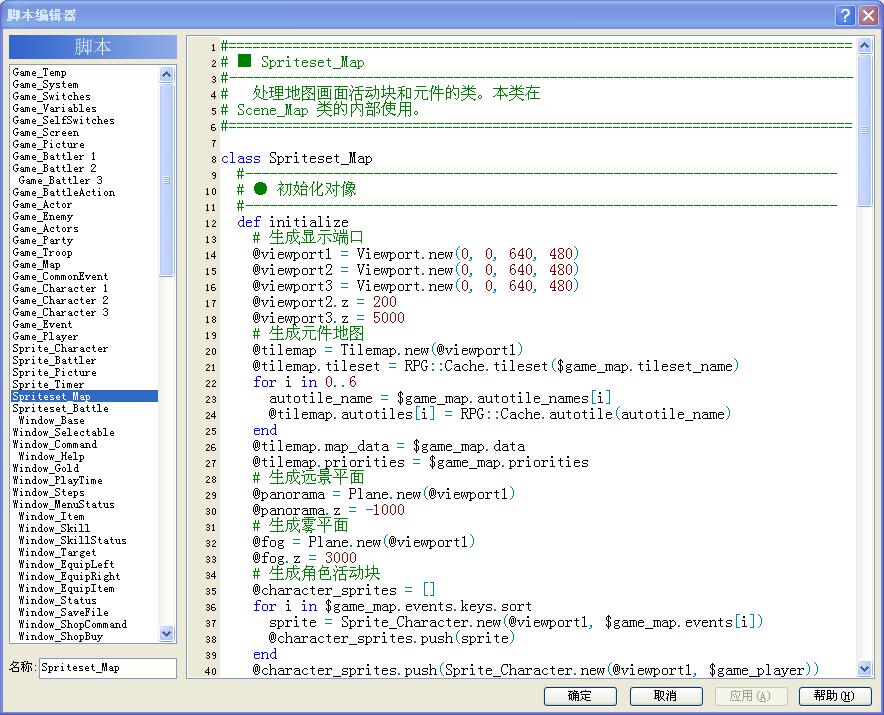
Task: Click the code editor scroll-up arrow
Action: (864, 46)
